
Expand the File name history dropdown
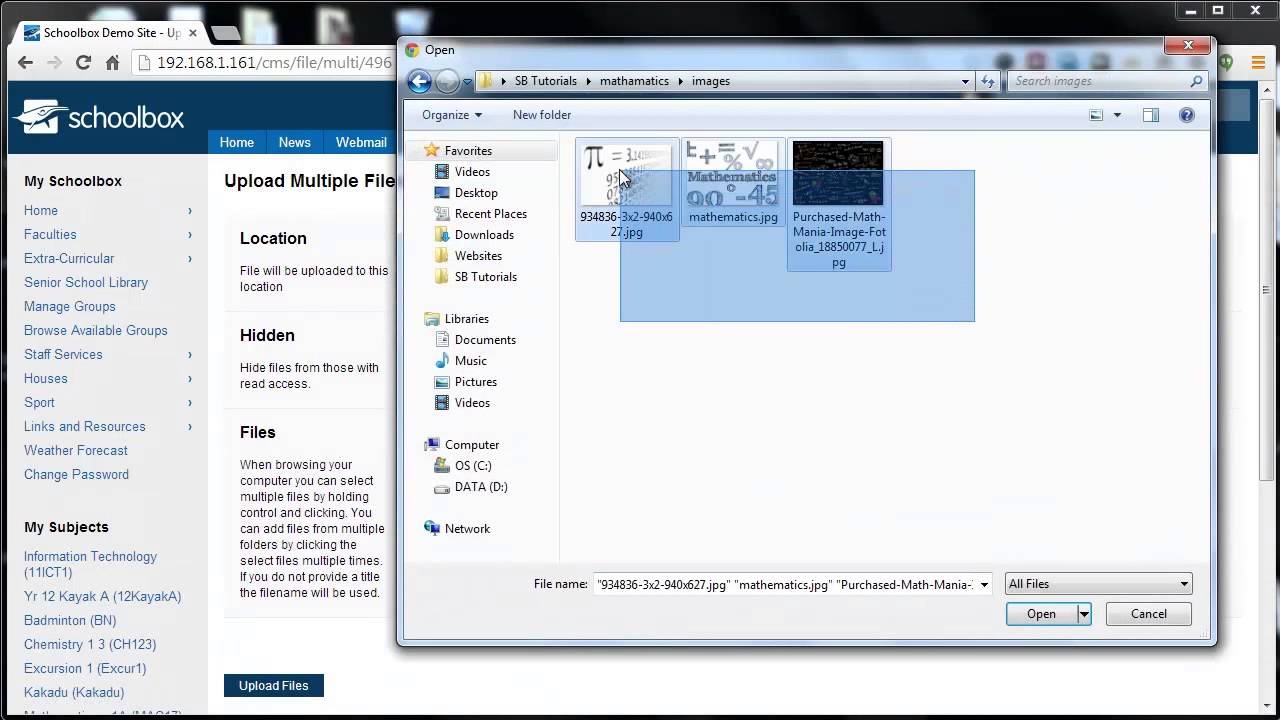click(x=985, y=584)
